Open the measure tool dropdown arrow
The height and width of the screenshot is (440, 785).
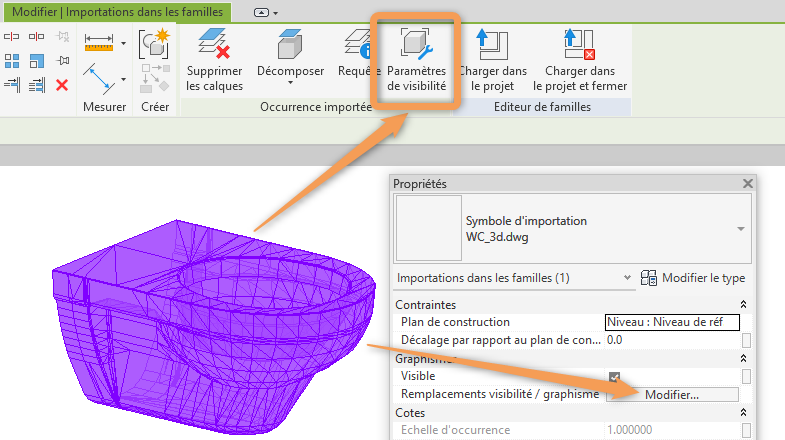(123, 80)
